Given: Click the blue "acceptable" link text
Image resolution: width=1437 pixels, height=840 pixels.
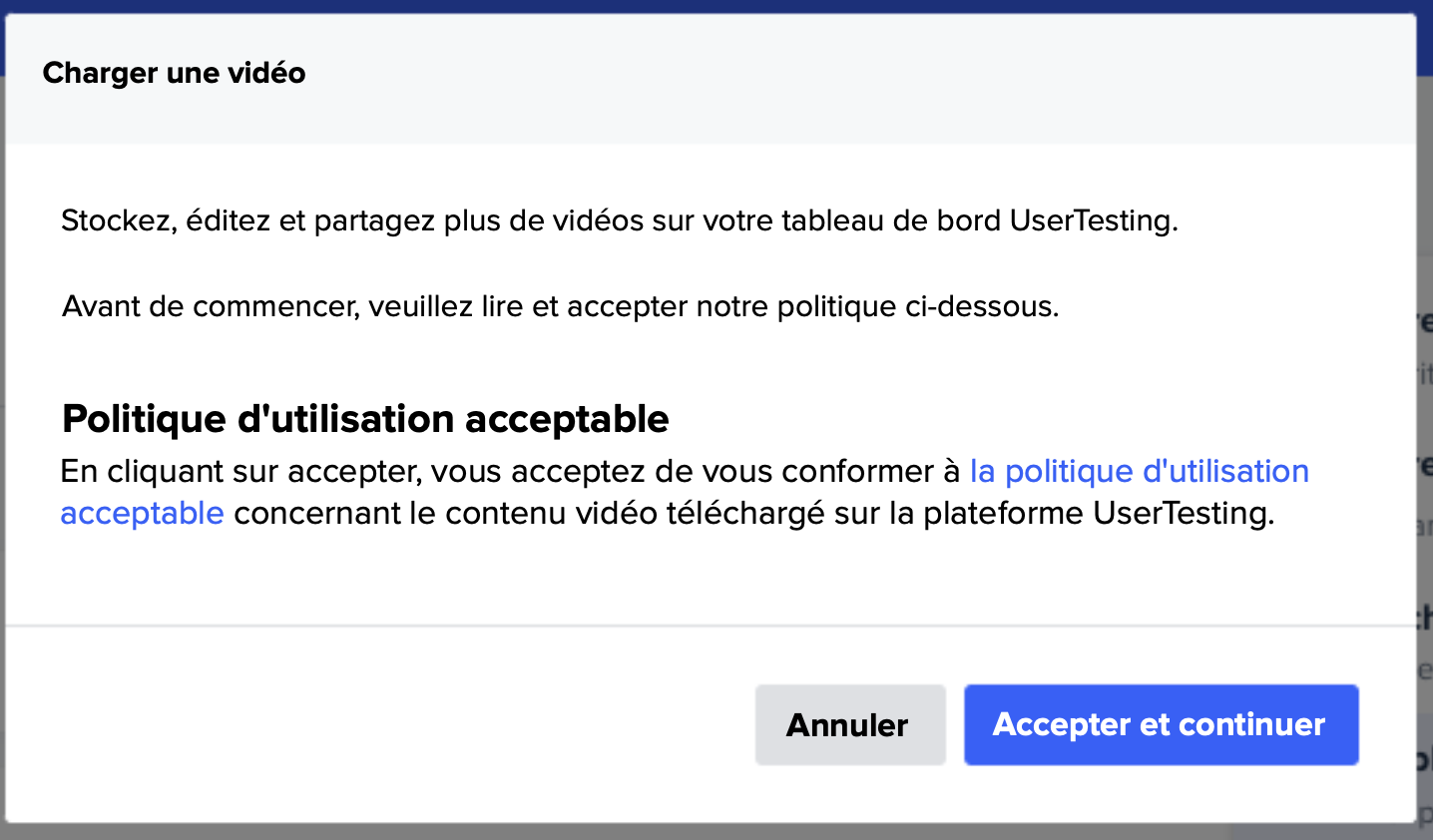Looking at the screenshot, I should [x=142, y=513].
